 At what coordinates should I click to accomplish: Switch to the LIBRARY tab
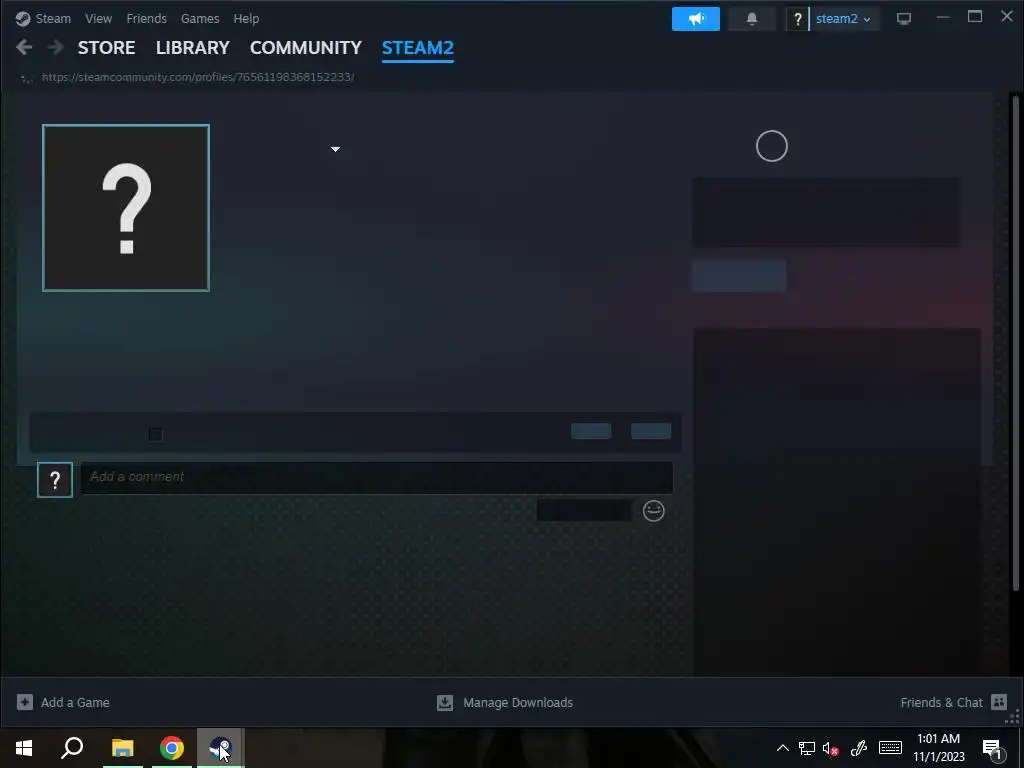point(193,48)
